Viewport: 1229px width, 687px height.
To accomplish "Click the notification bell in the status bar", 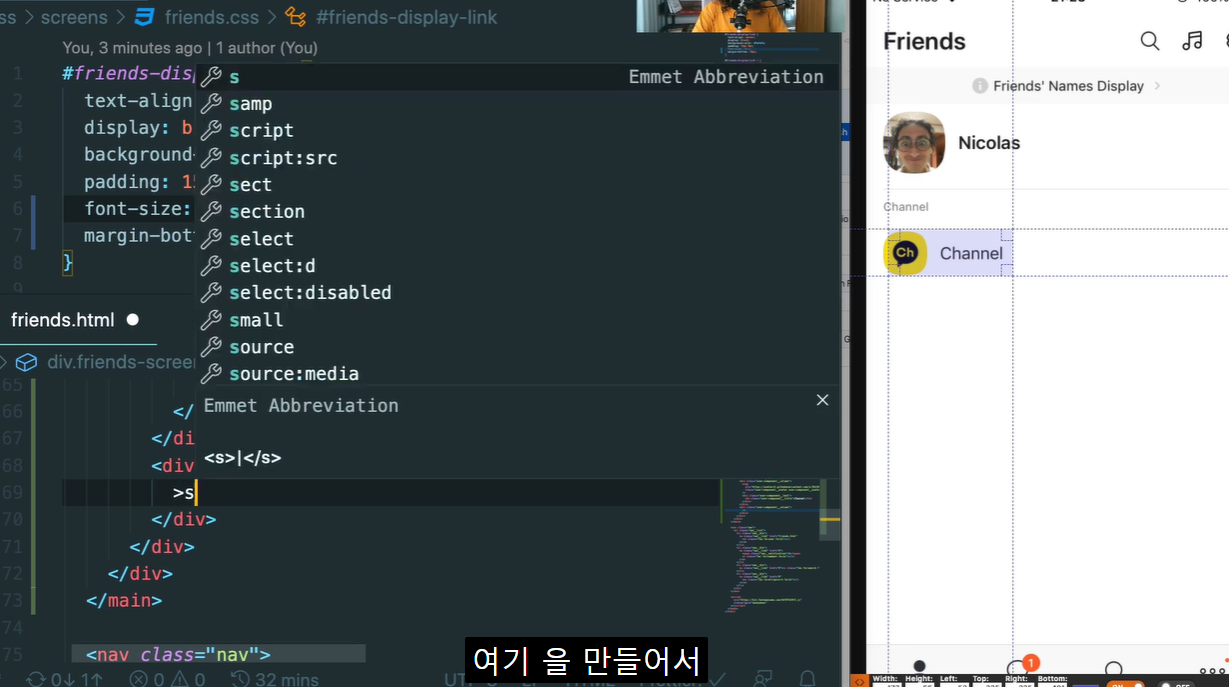I will pos(808,679).
